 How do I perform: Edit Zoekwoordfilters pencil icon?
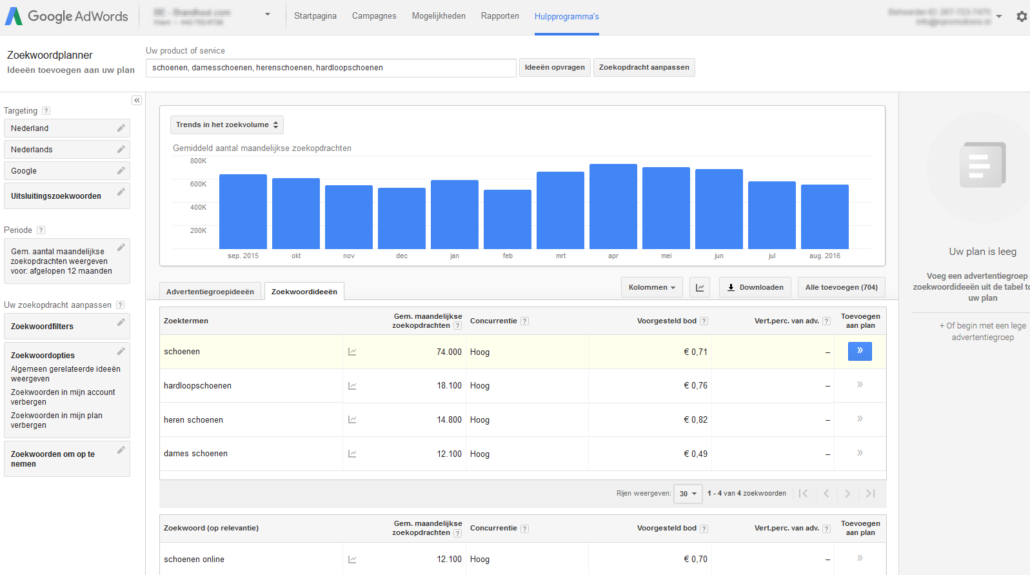click(x=121, y=323)
